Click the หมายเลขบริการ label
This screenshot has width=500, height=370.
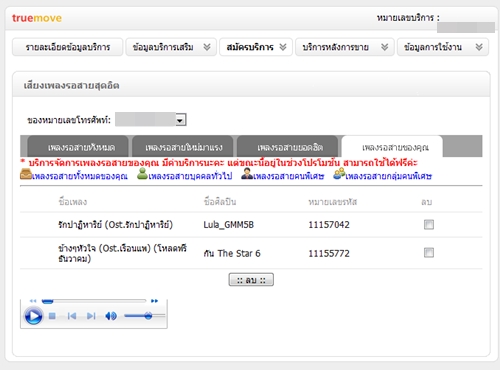pos(408,18)
